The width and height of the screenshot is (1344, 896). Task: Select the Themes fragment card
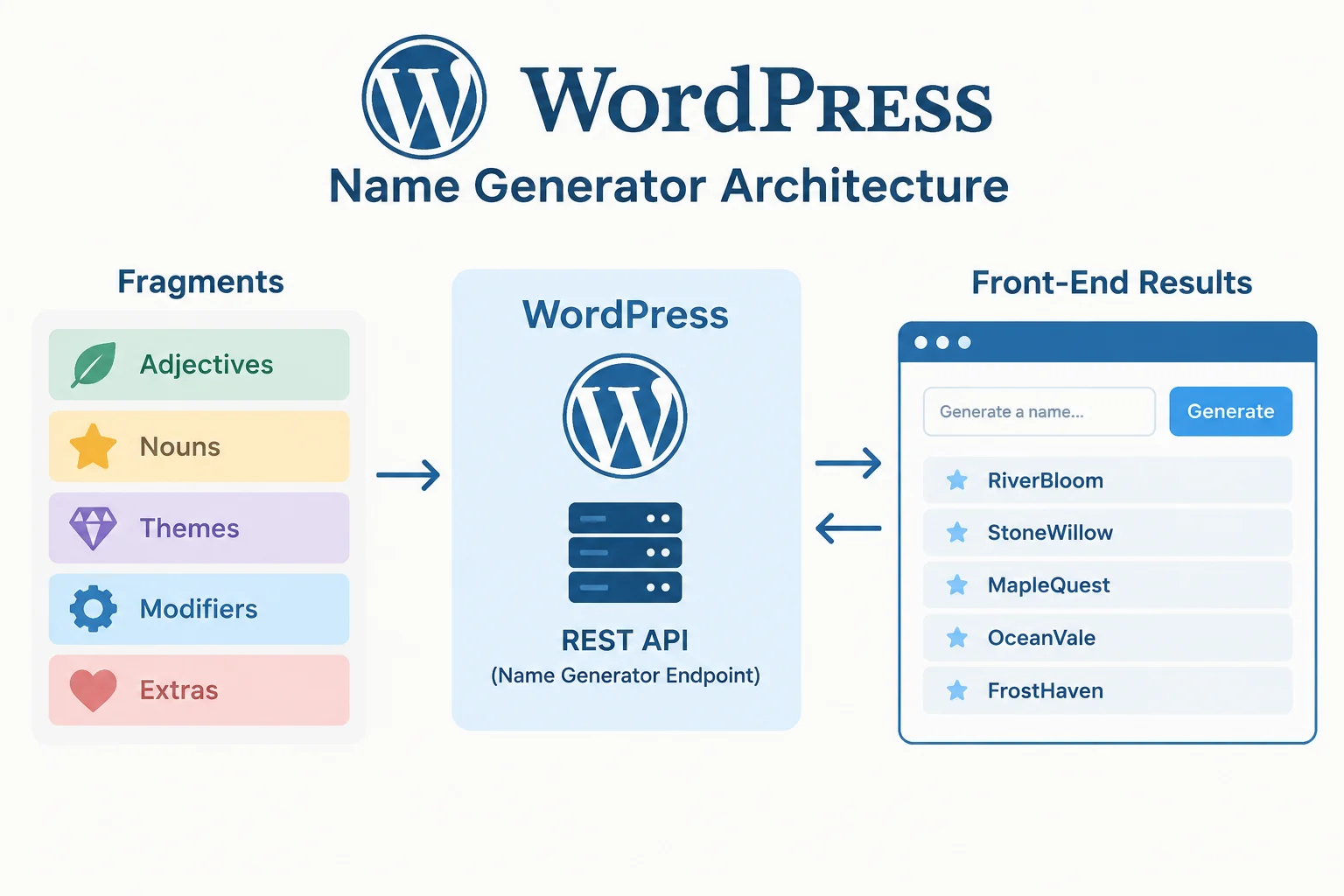pyautogui.click(x=199, y=528)
